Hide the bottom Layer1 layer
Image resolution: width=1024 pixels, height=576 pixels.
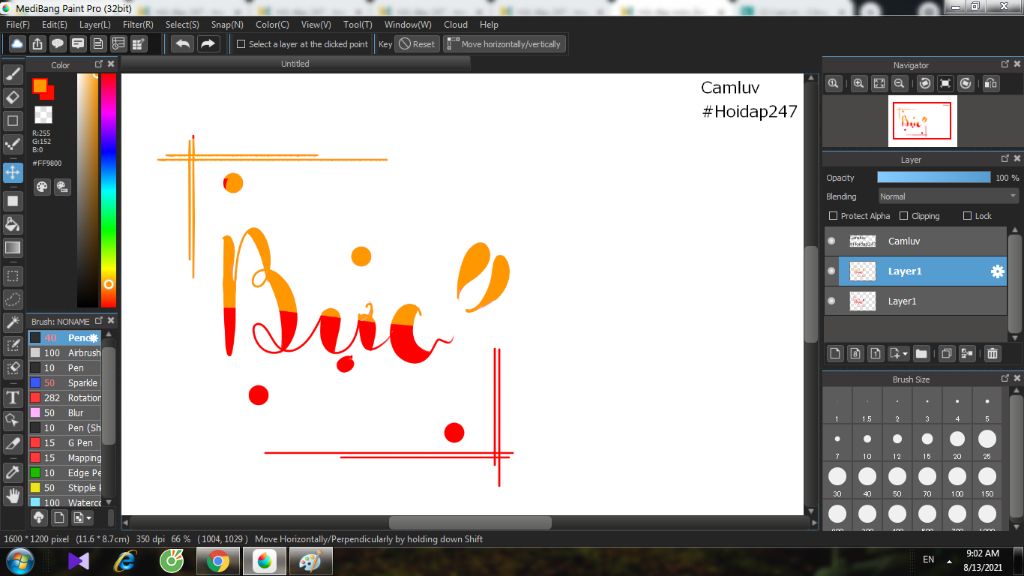831,301
